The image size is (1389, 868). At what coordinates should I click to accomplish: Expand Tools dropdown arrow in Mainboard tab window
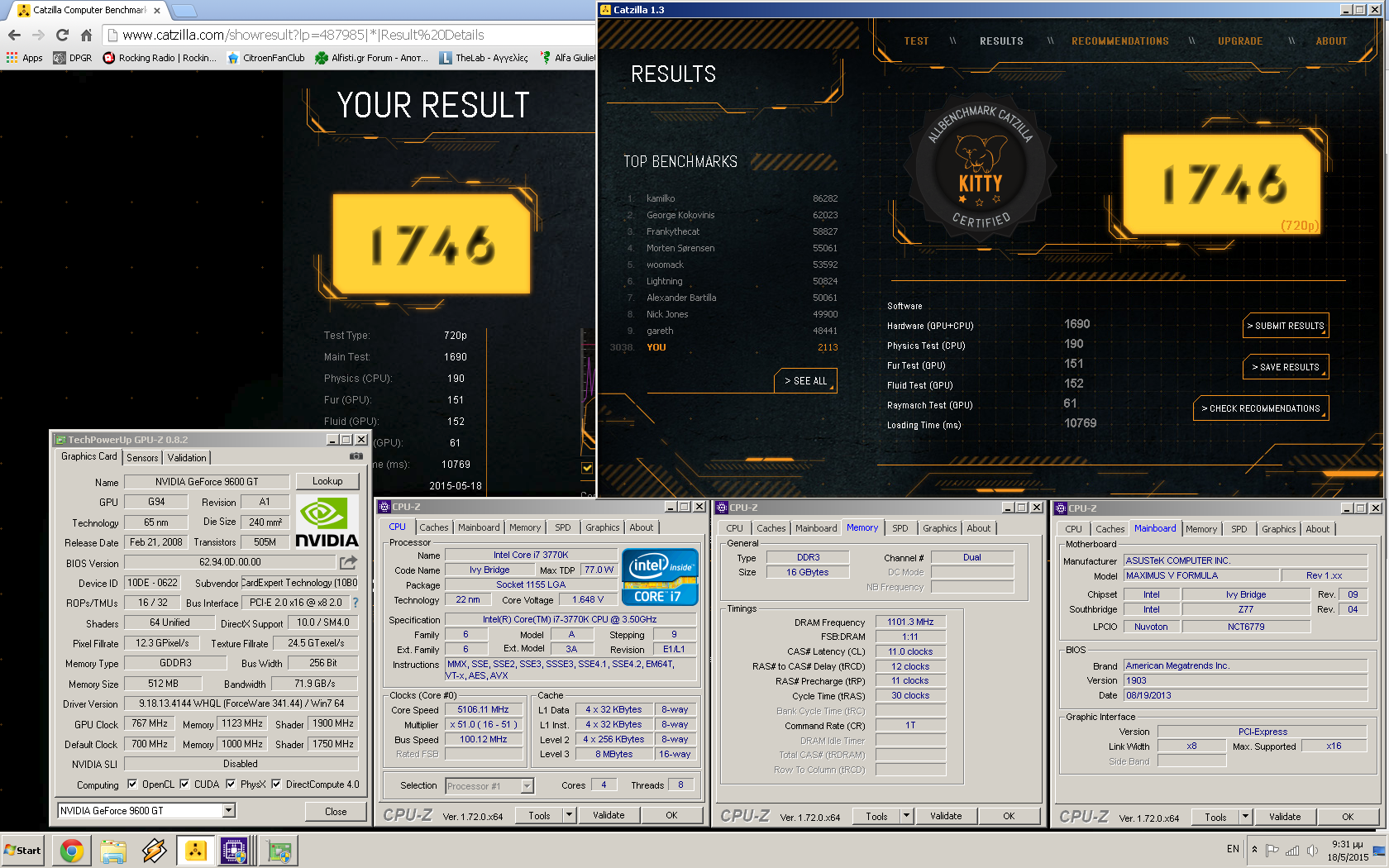1245,817
